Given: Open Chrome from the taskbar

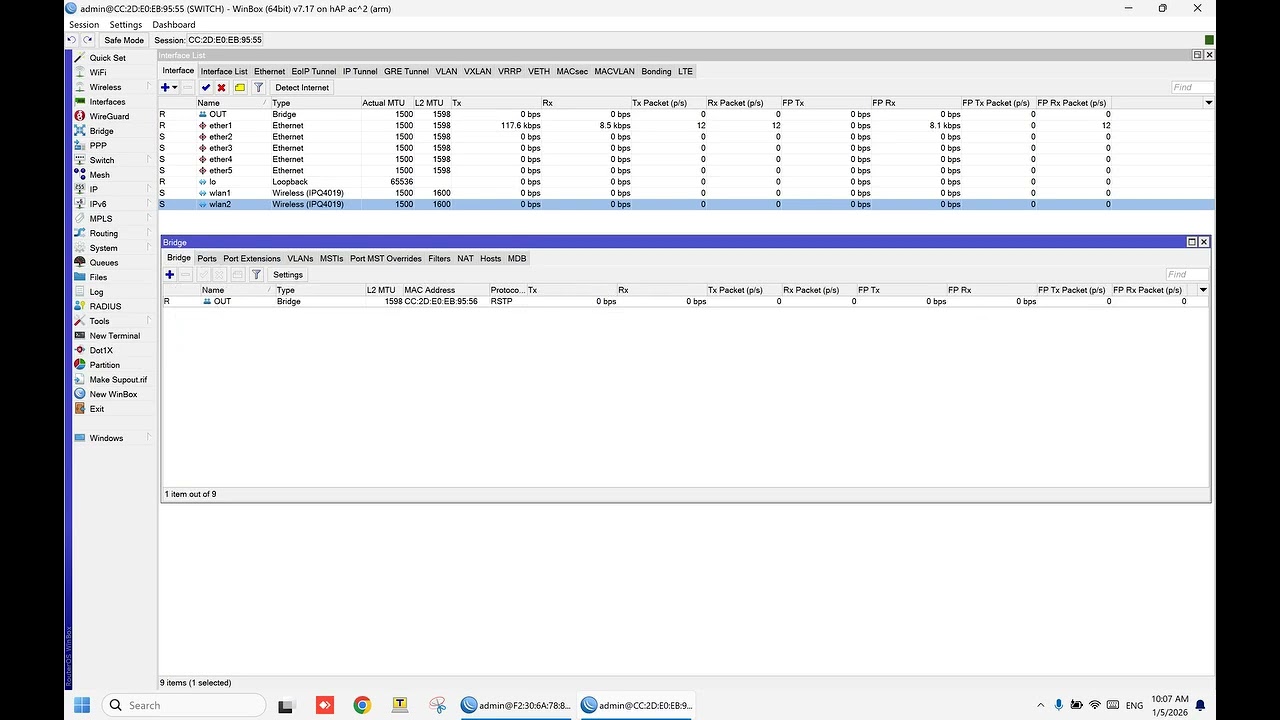Looking at the screenshot, I should (362, 705).
